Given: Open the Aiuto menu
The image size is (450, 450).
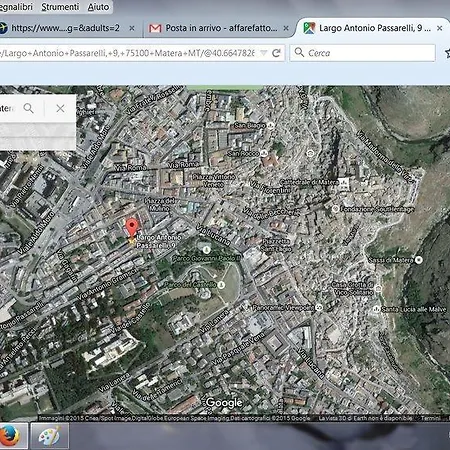Looking at the screenshot, I should pyautogui.click(x=98, y=7).
